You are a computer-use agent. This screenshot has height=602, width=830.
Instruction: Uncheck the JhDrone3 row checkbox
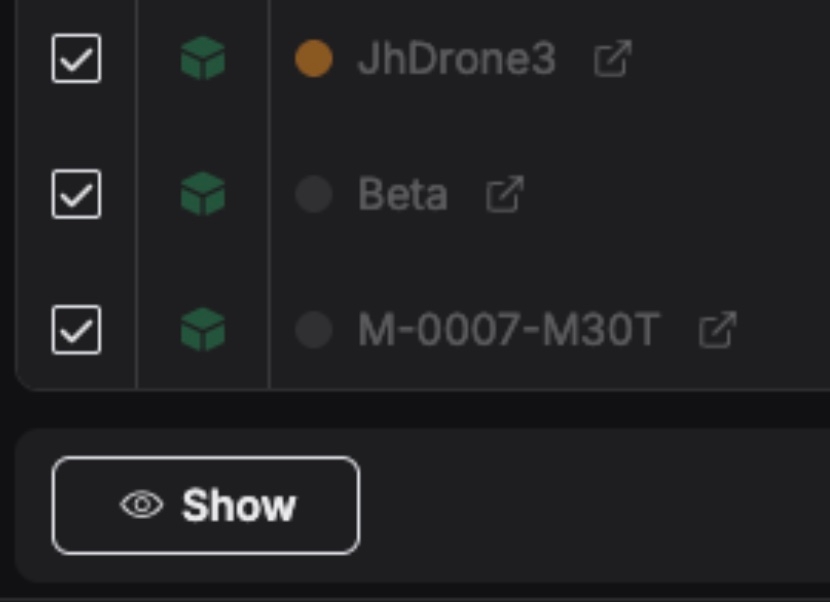click(x=76, y=58)
